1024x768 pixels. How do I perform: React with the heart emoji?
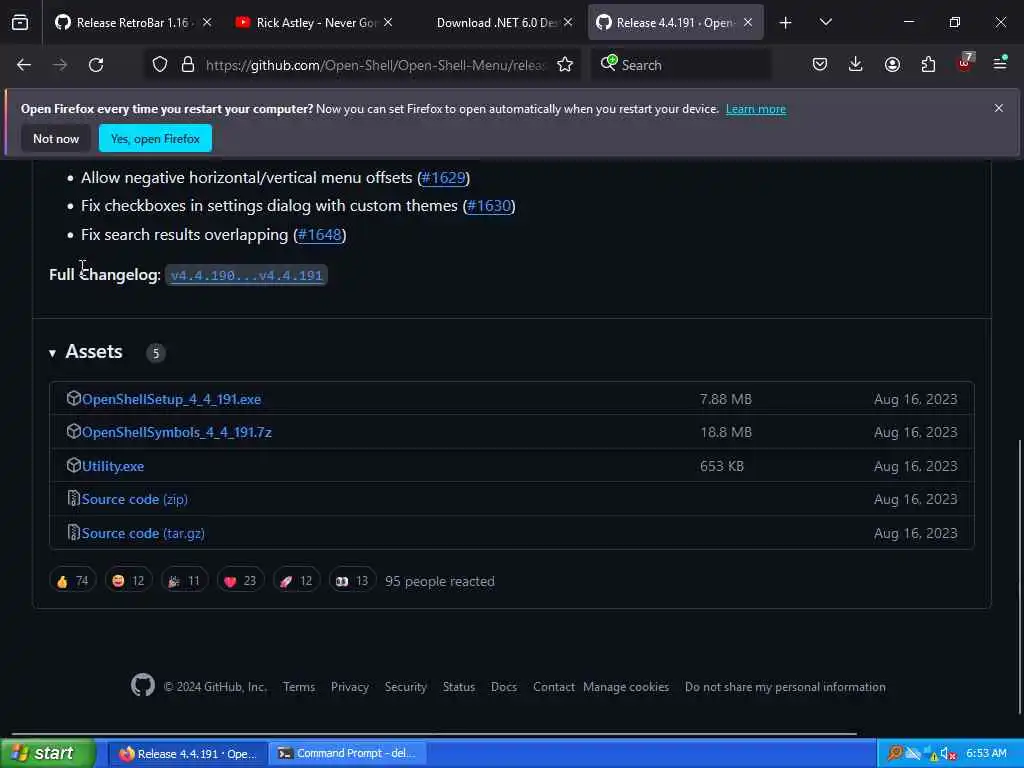point(240,581)
